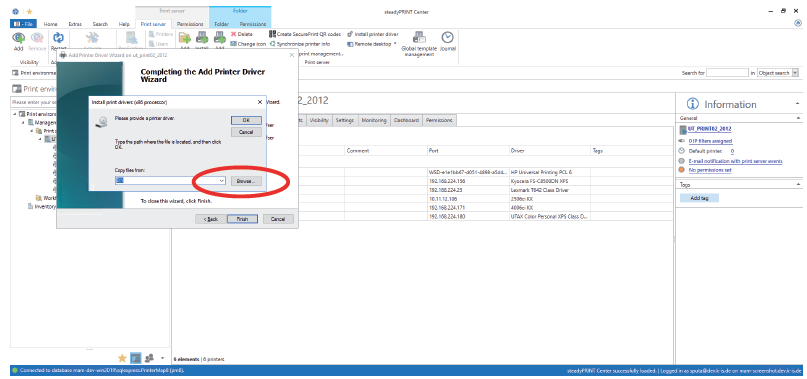Open the Object search dropdown
The image size is (807, 379).
click(x=795, y=73)
